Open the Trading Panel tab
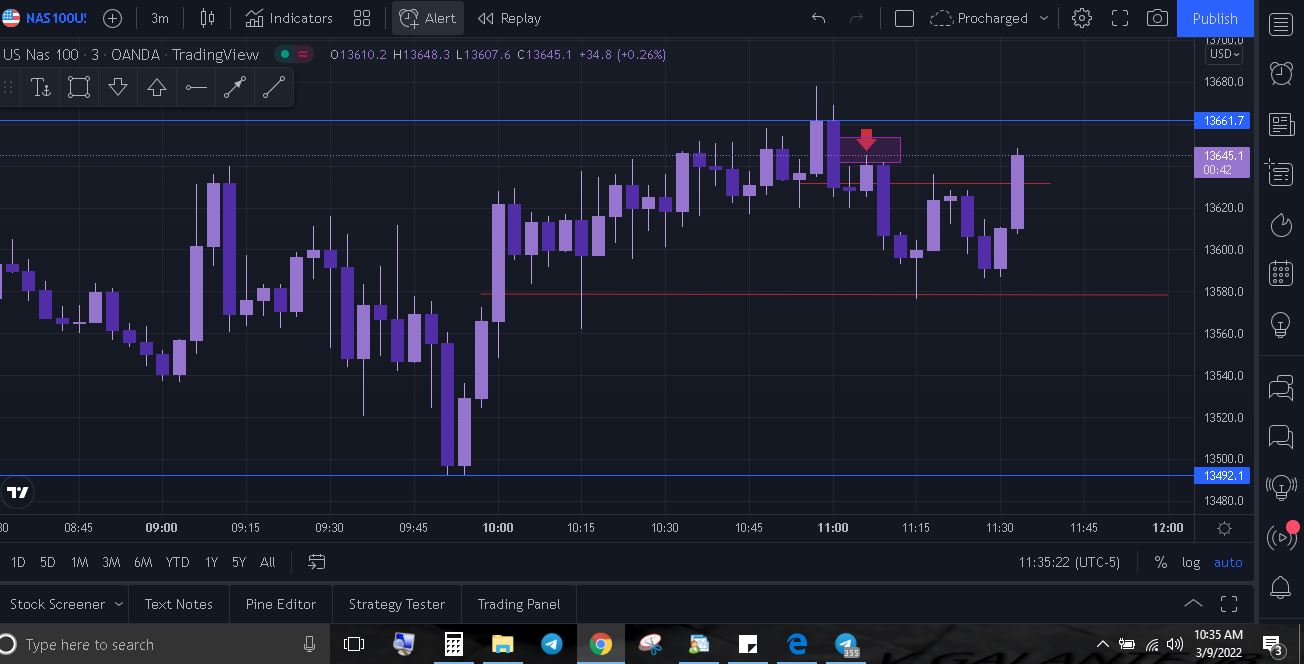1304x664 pixels. (x=518, y=604)
